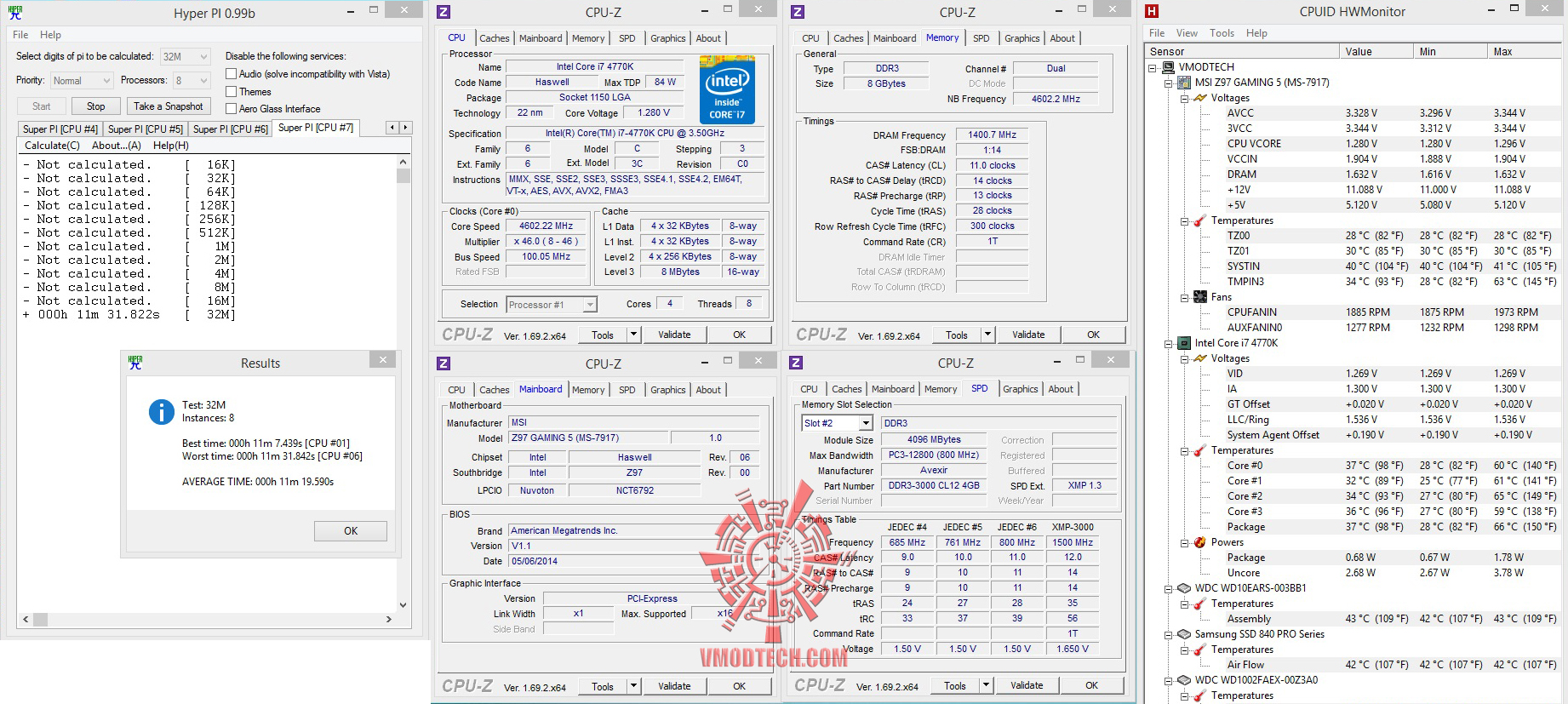Click the Intel inside Core i7 logo

(727, 89)
